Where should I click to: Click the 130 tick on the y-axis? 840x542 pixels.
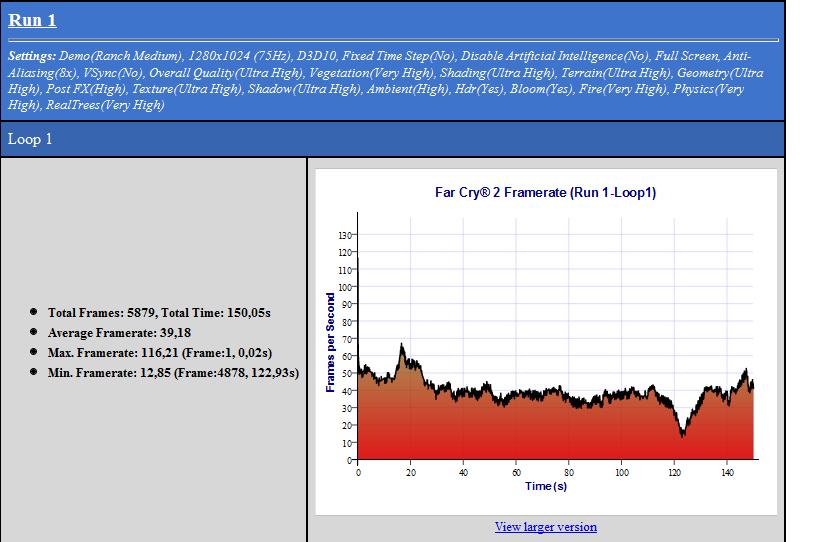click(x=344, y=236)
